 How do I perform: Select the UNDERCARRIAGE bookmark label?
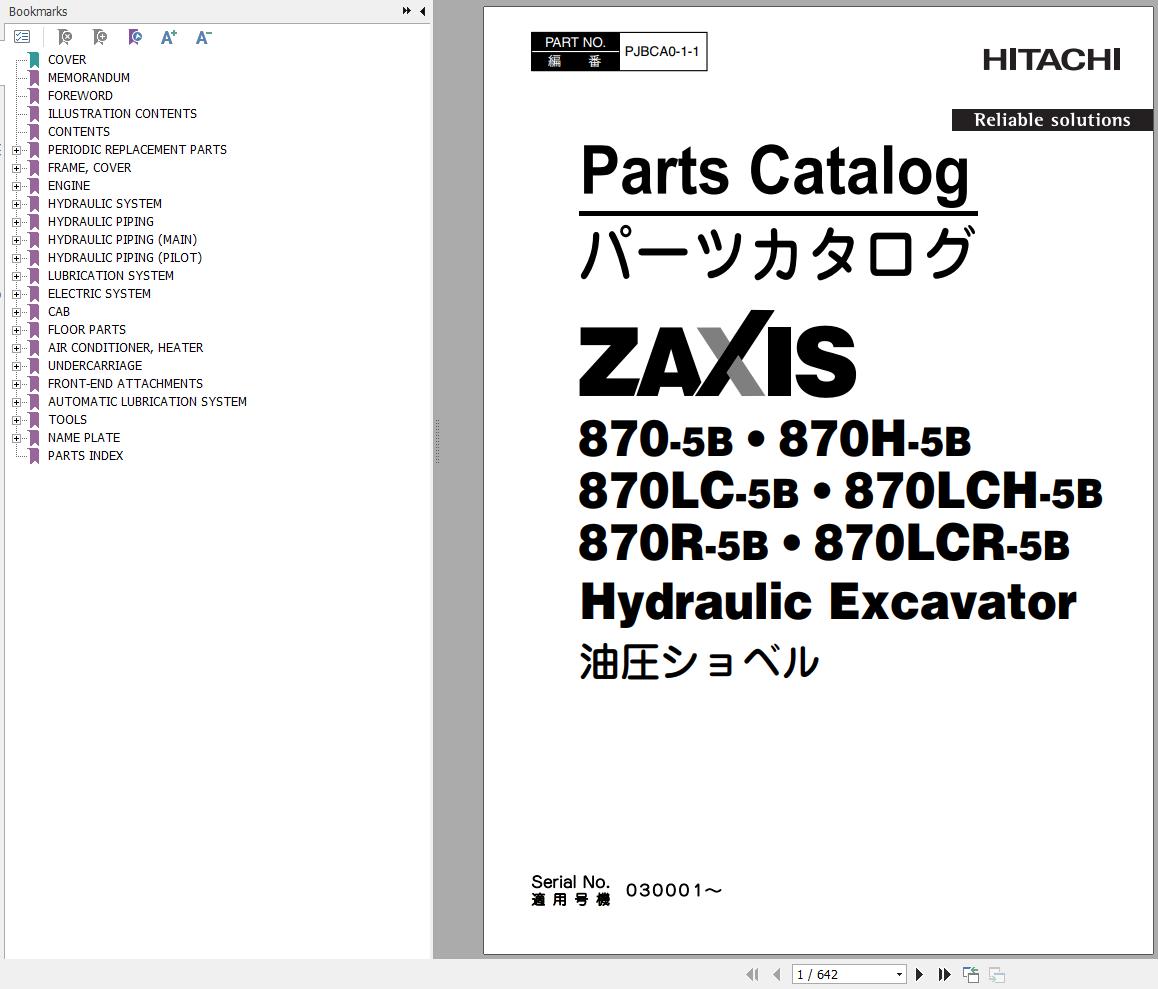[95, 366]
